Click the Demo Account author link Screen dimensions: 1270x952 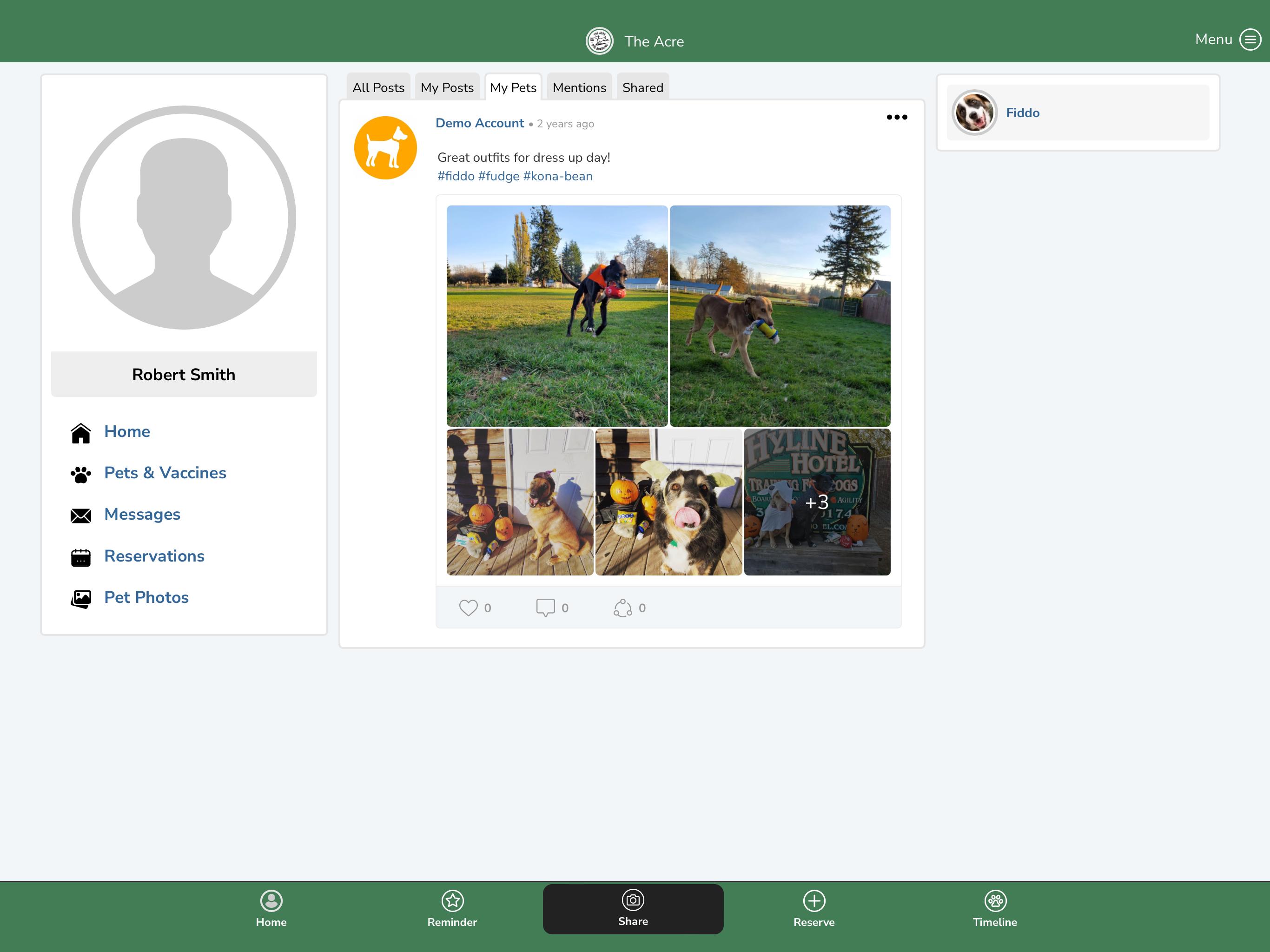(479, 123)
